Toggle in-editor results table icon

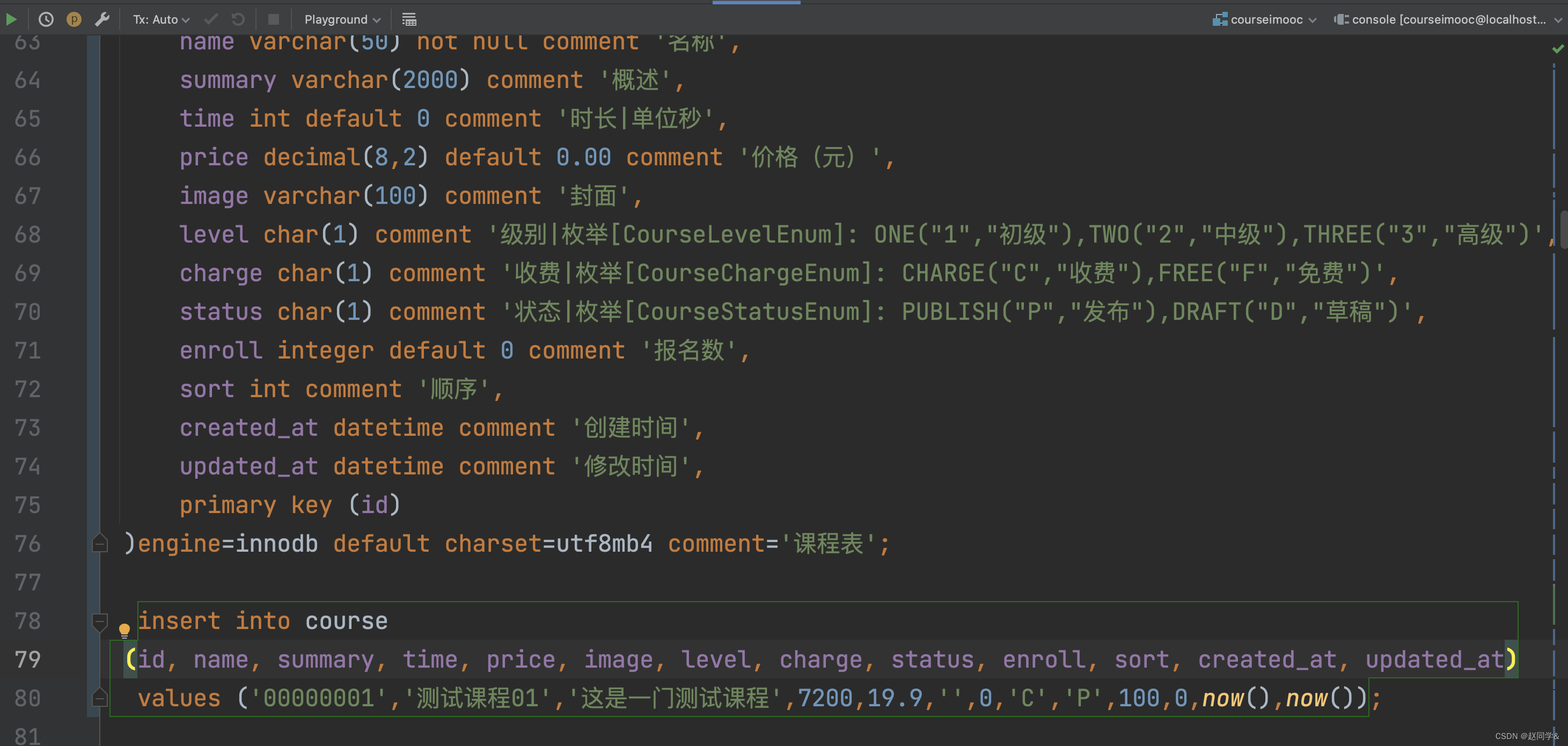coord(409,19)
